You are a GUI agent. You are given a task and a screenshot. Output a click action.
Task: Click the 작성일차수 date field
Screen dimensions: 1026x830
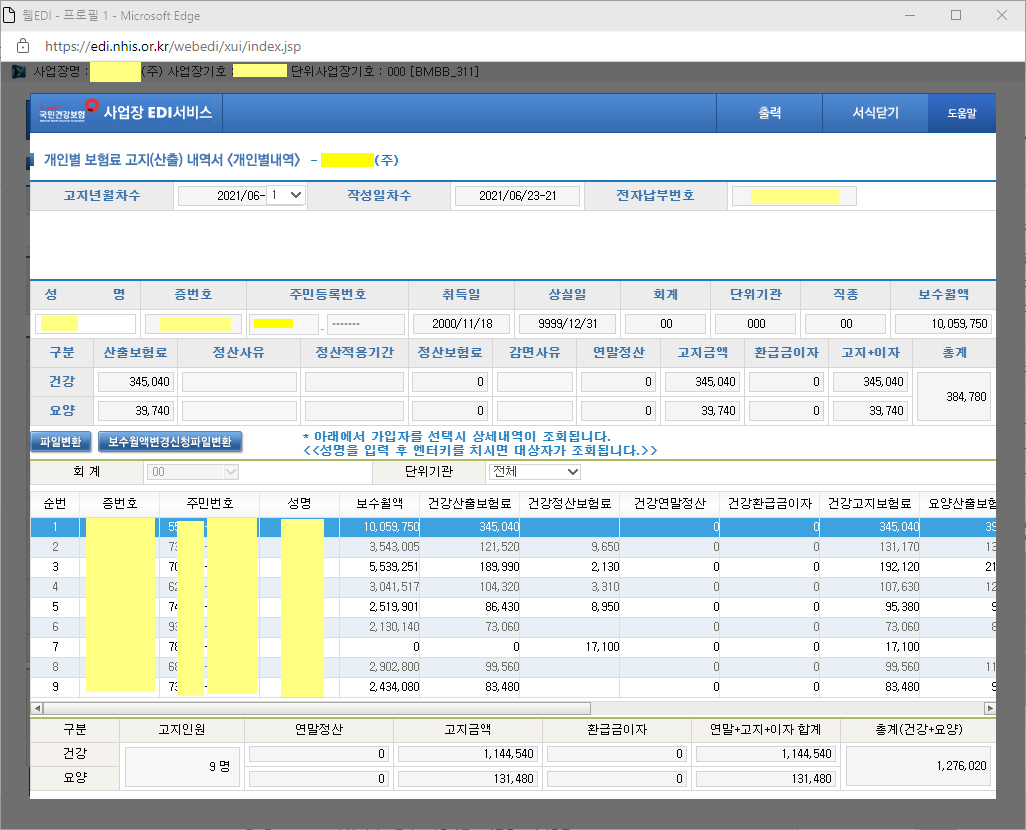tap(517, 196)
